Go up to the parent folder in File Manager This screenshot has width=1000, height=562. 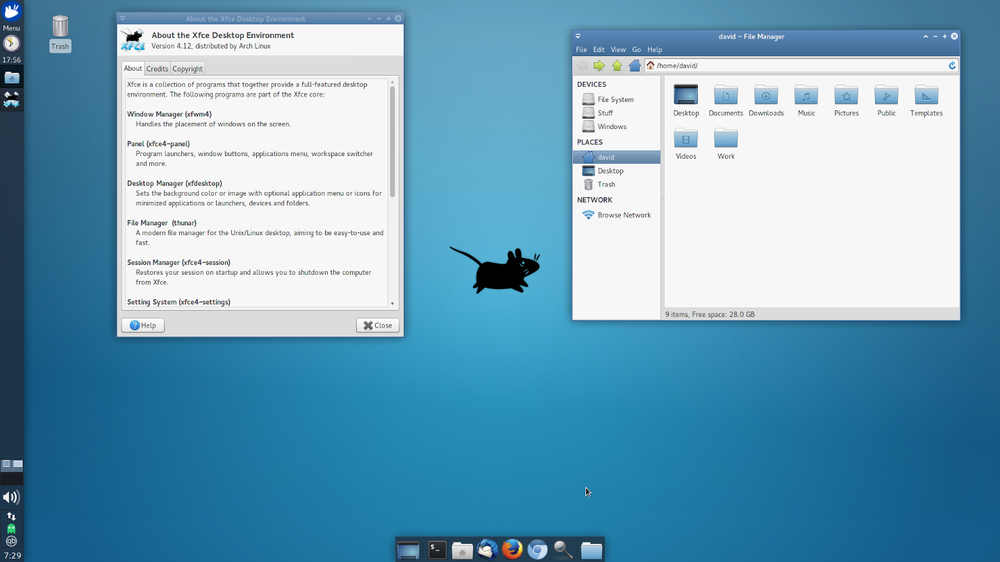pos(617,65)
